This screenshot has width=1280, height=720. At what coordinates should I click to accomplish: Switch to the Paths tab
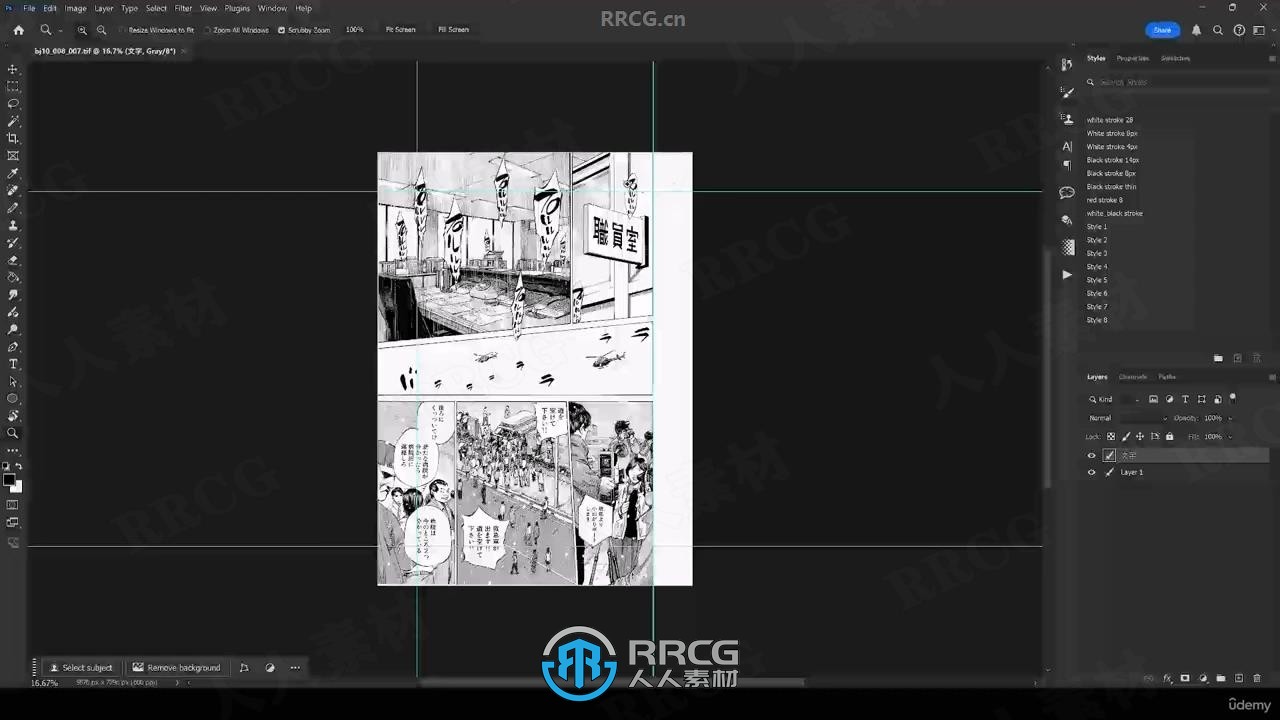[1167, 377]
